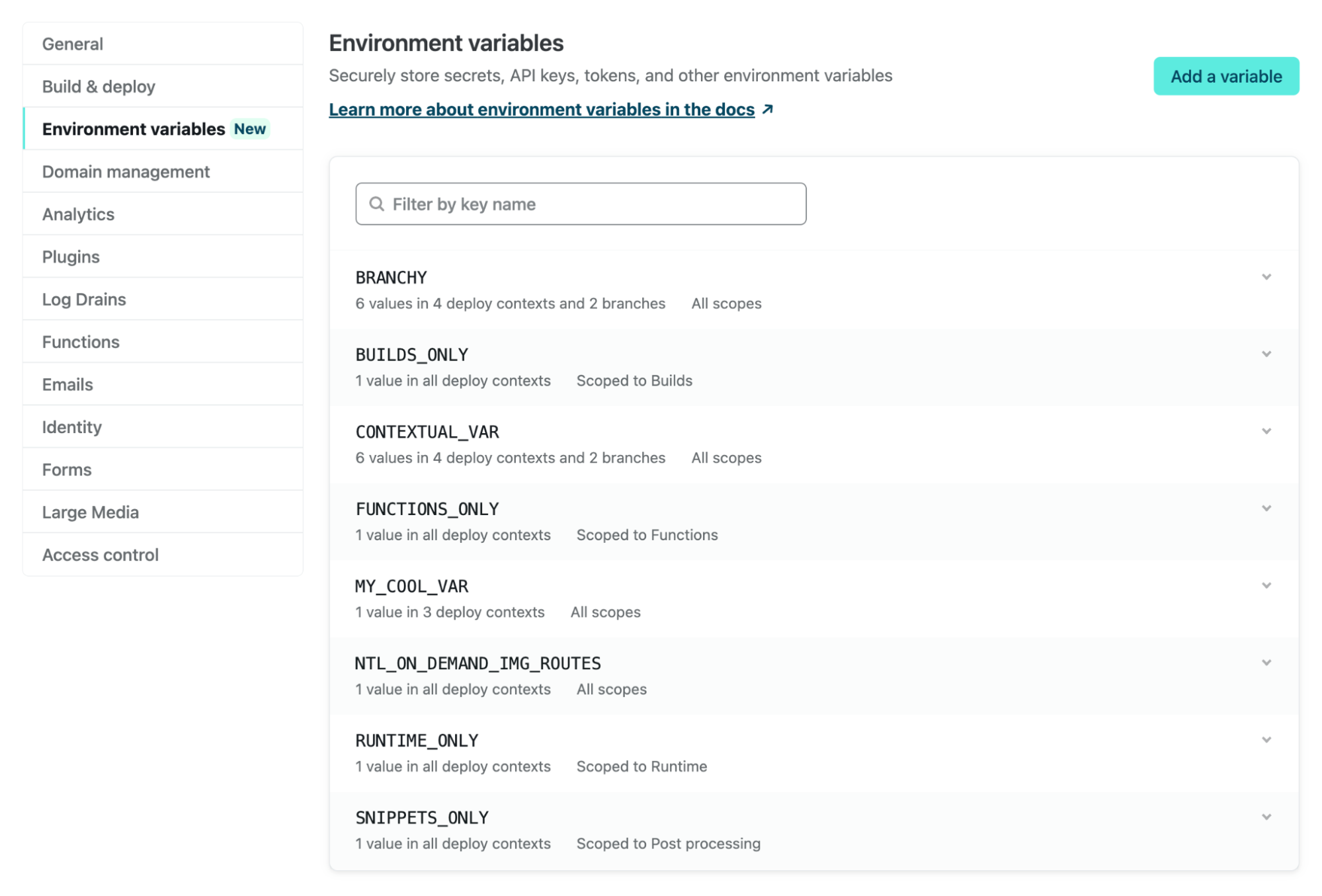Focus the Filter by key name field
1322x896 pixels.
(x=580, y=204)
